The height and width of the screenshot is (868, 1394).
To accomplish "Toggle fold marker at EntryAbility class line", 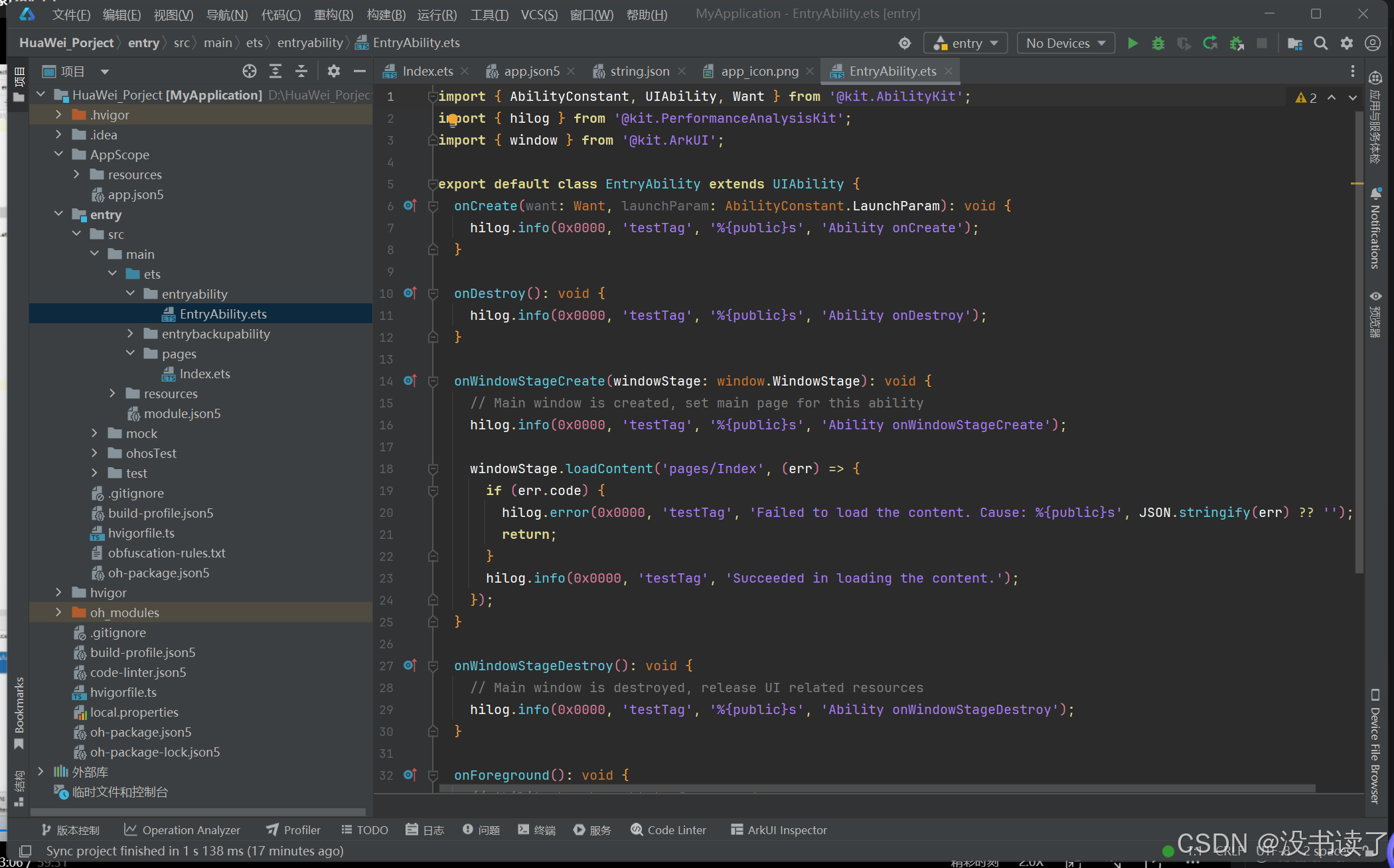I will pyautogui.click(x=433, y=184).
